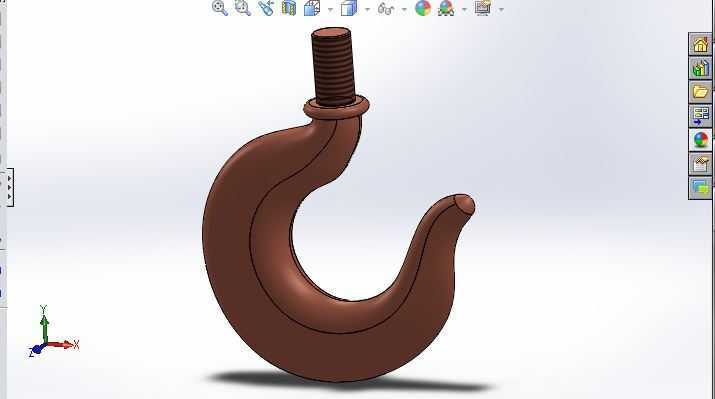Click the red X axis of triad
Viewport: 715px width, 399px height.
click(63, 344)
